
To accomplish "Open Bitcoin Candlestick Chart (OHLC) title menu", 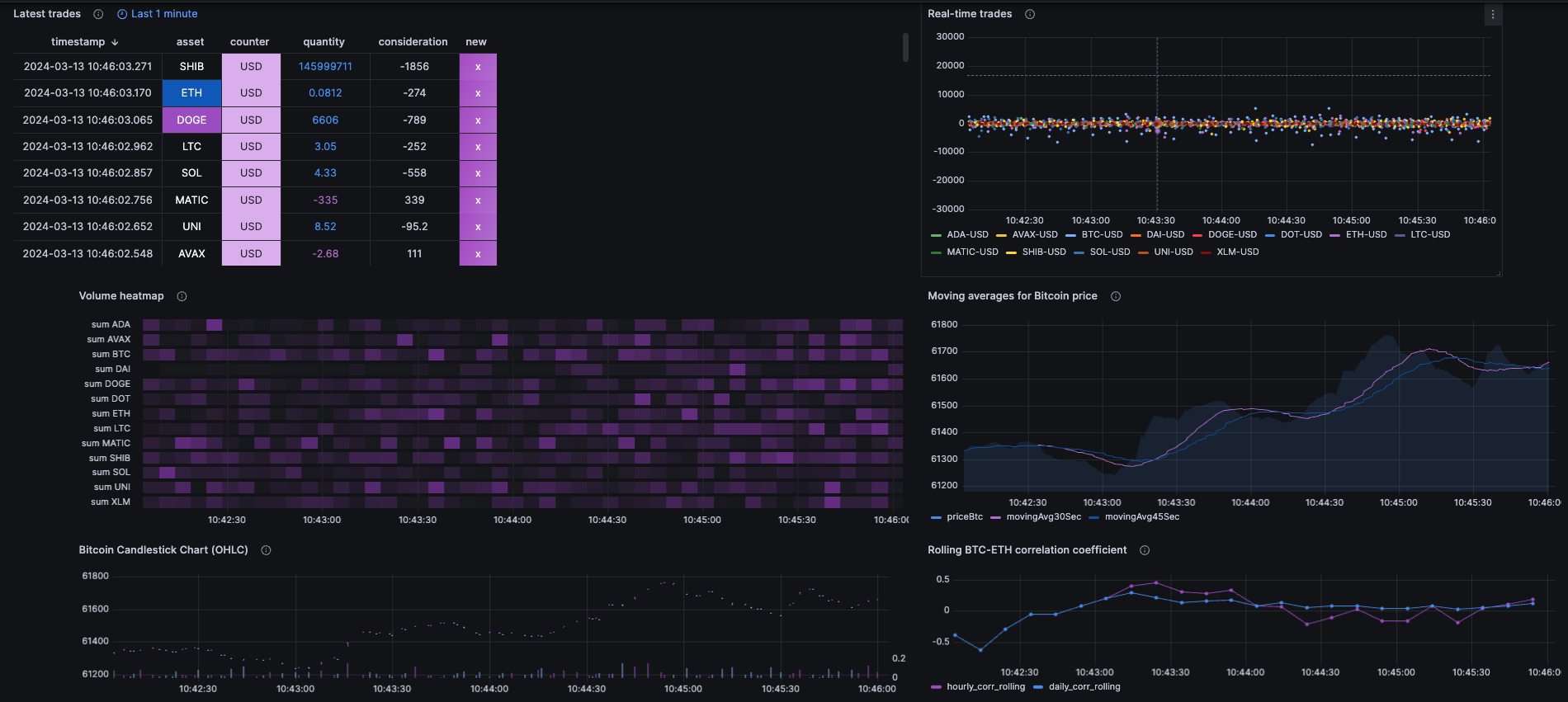I will pyautogui.click(x=163, y=550).
